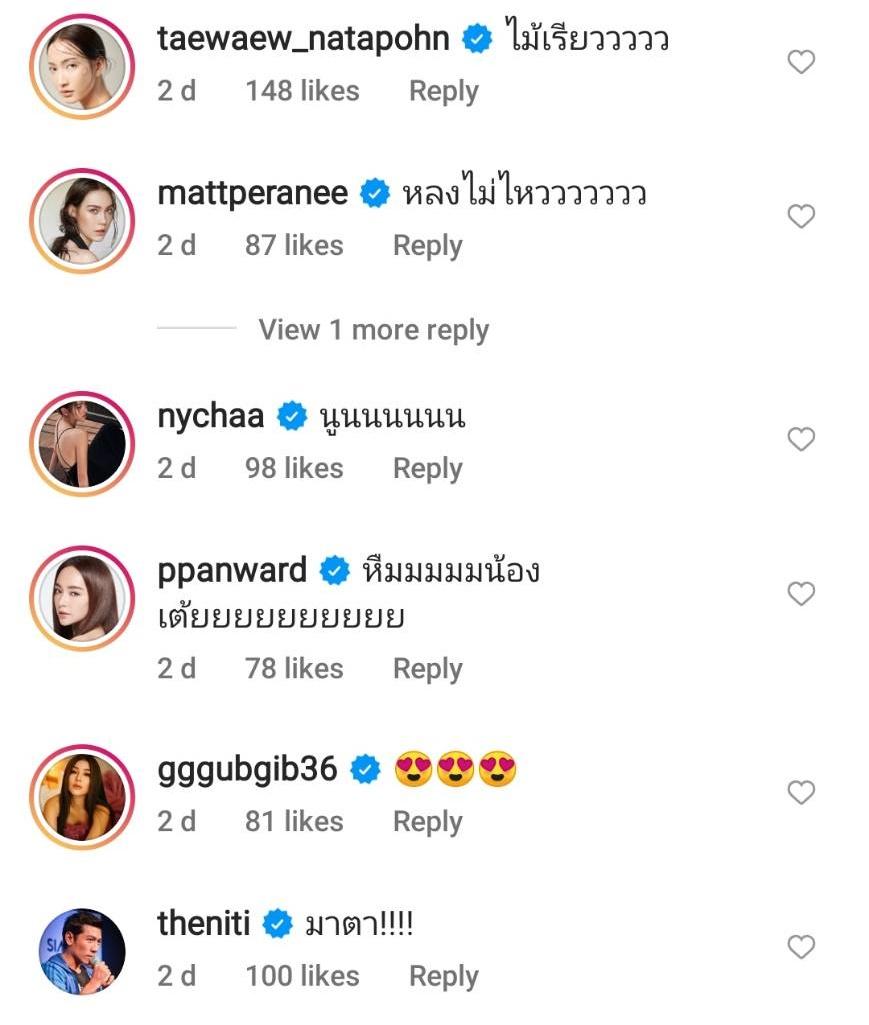Expand View 1 more reply
Viewport: 869px width, 1025px height.
click(x=373, y=330)
